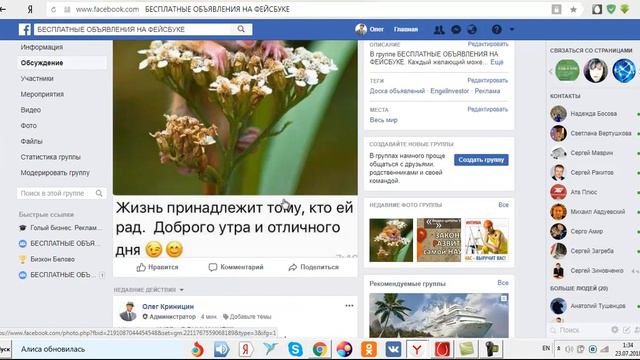This screenshot has height=360, width=640.
Task: View all recommended groups Все
Action: click(x=503, y=283)
